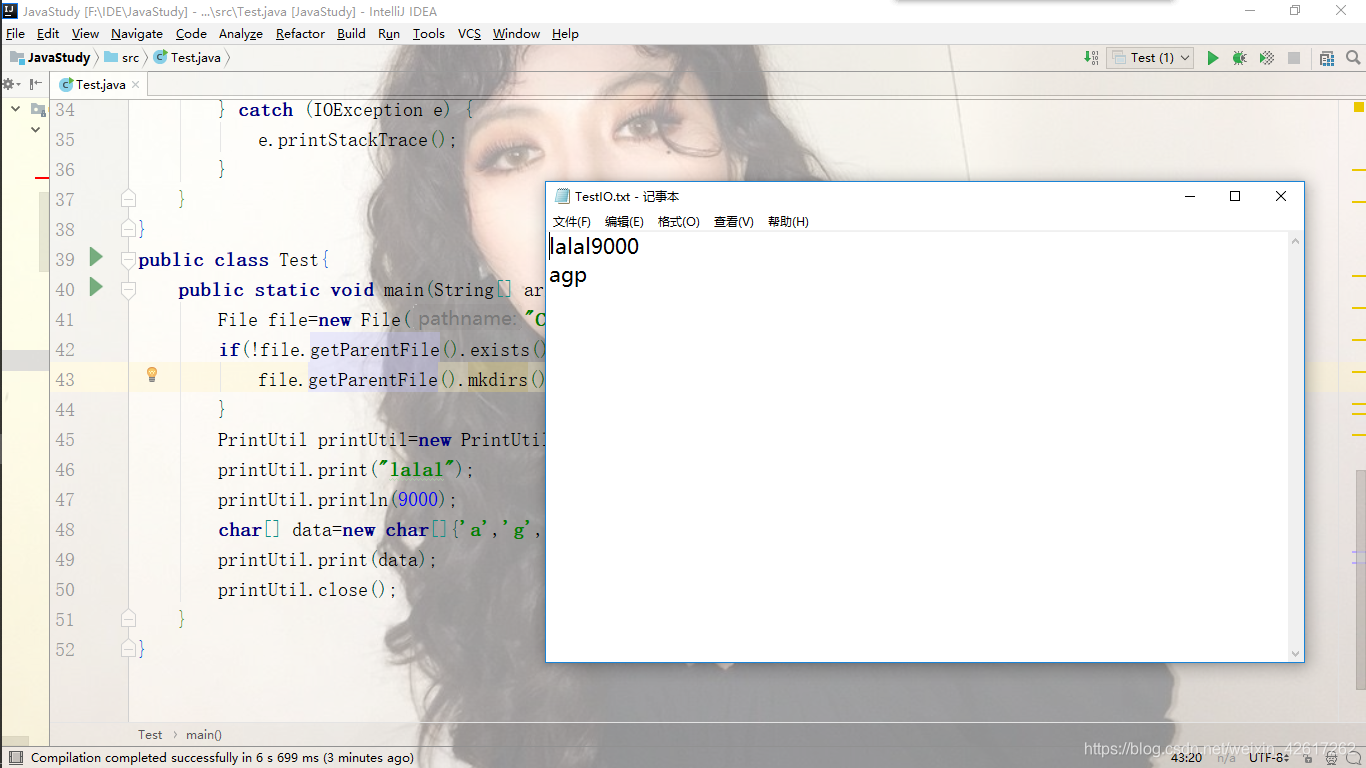Open the Build menu
This screenshot has height=768, width=1366.
(x=351, y=33)
